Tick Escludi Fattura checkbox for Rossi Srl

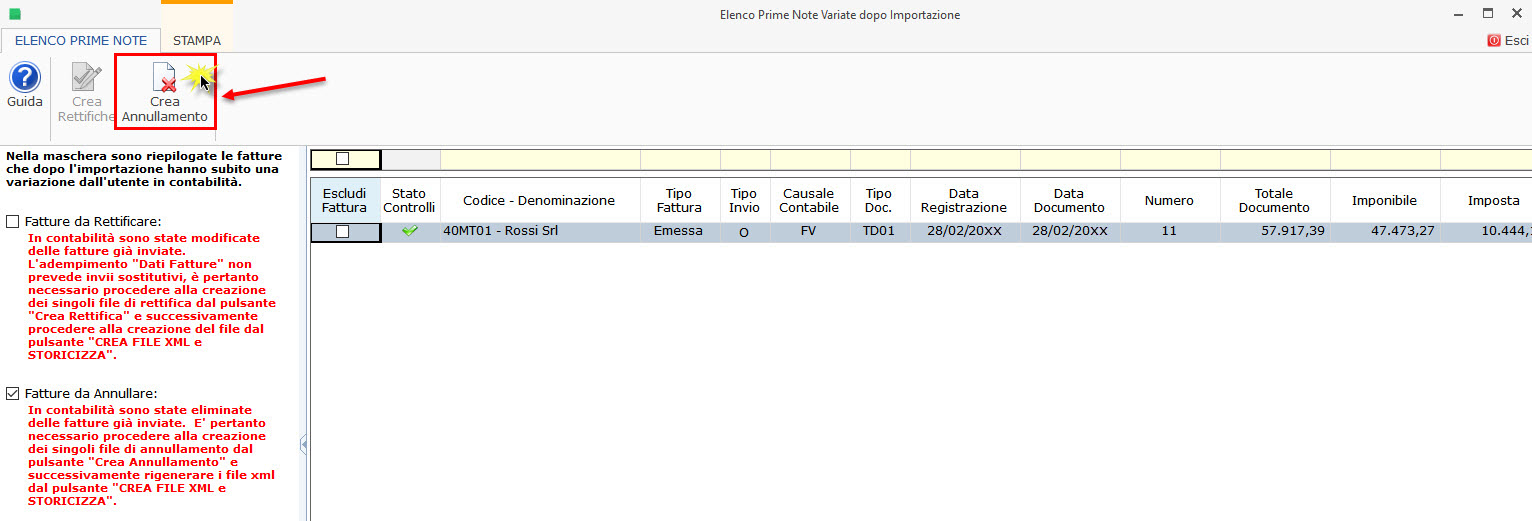coord(343,231)
